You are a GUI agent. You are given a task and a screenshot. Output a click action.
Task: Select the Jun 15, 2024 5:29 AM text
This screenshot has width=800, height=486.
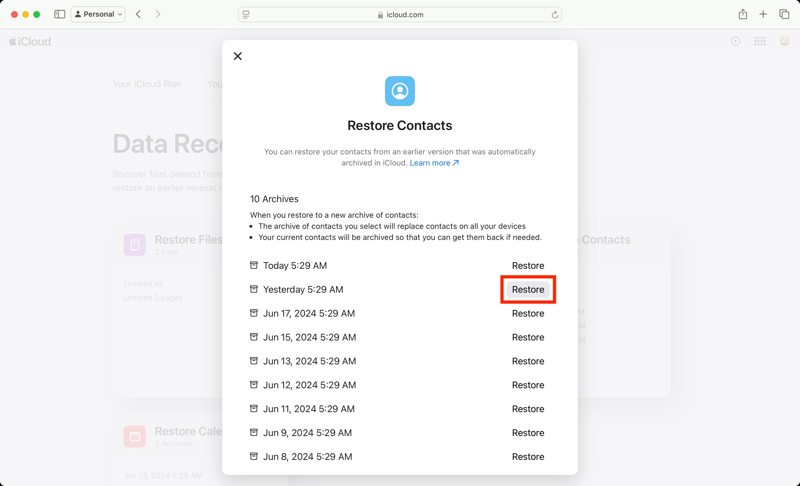[310, 338]
